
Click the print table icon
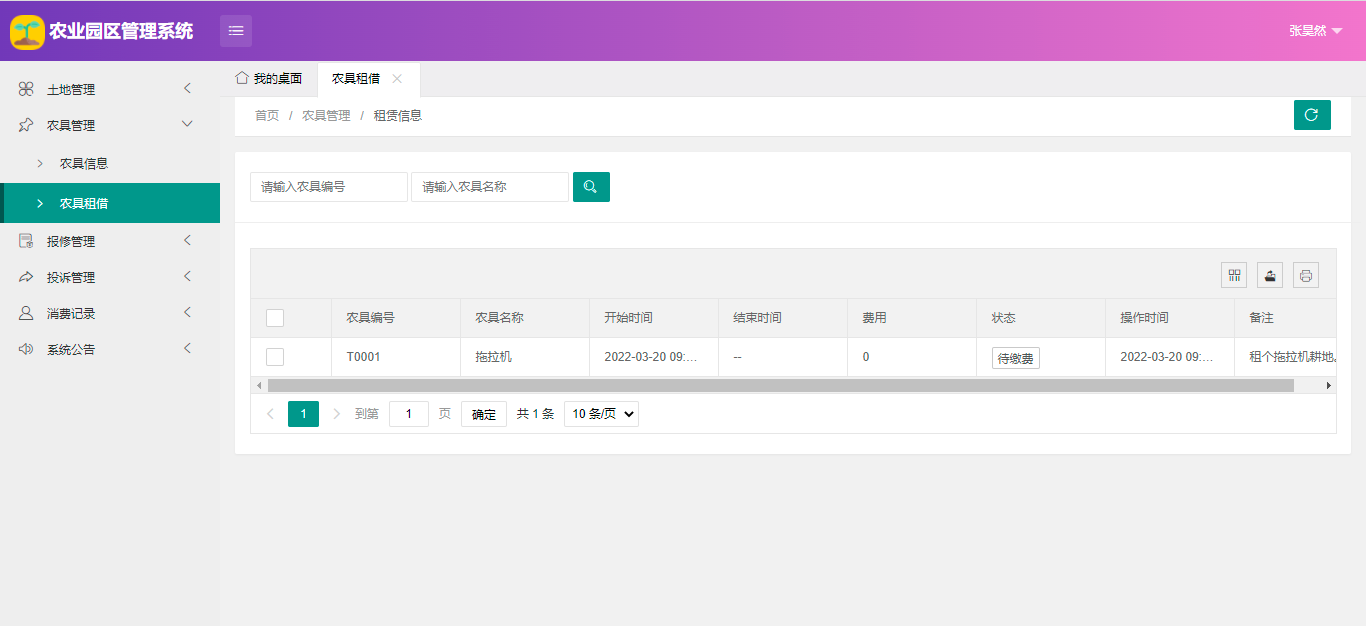coord(1306,275)
